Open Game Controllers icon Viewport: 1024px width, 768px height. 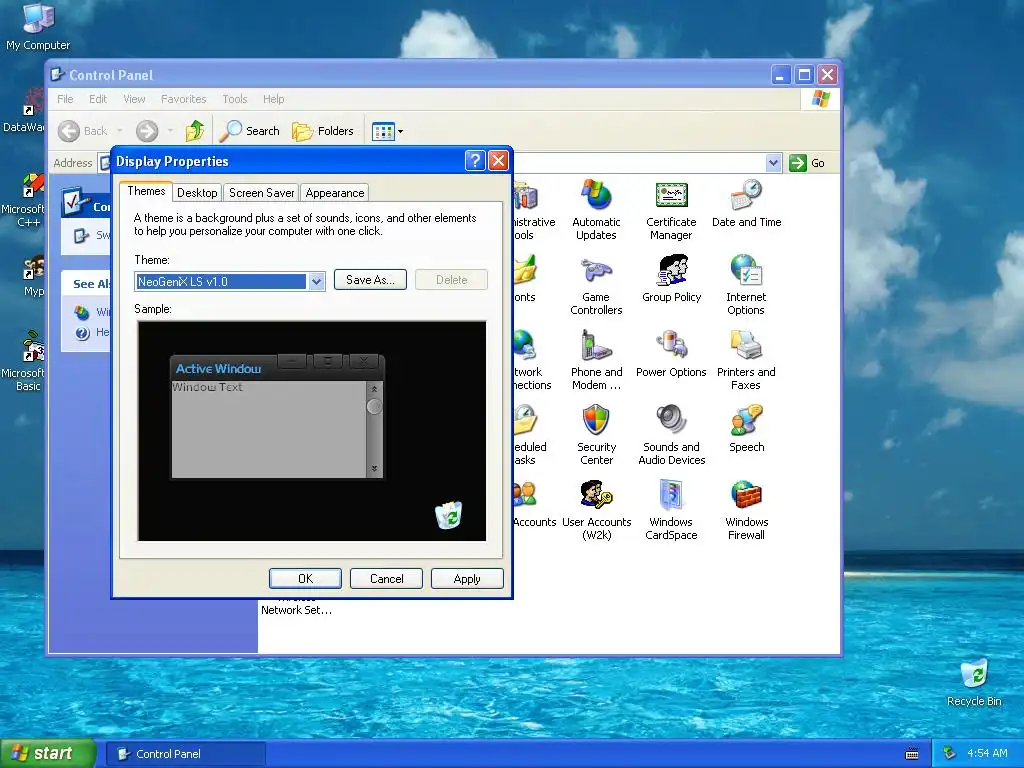596,285
